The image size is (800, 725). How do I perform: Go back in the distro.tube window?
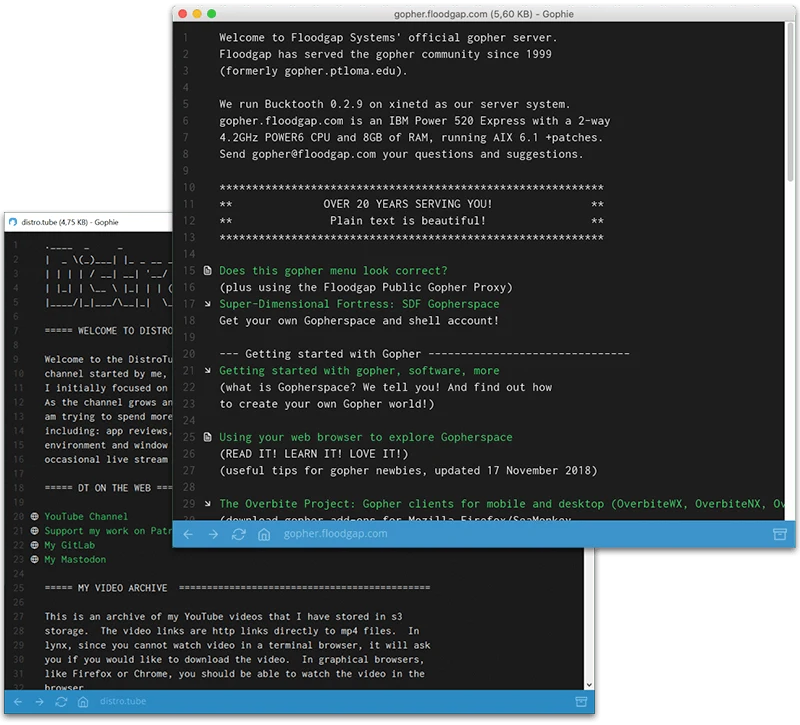(x=18, y=702)
